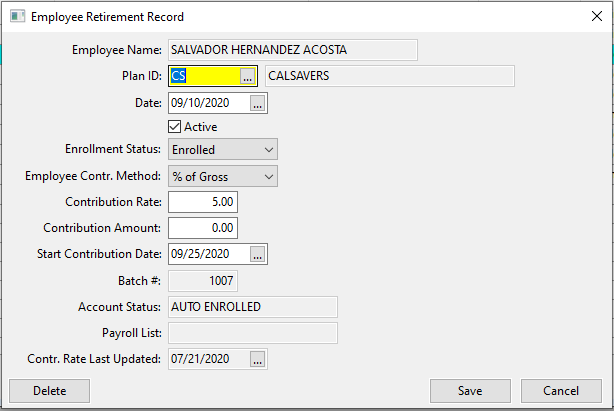Open the Start Contribution Date picker button
The image size is (614, 411).
[x=258, y=255]
